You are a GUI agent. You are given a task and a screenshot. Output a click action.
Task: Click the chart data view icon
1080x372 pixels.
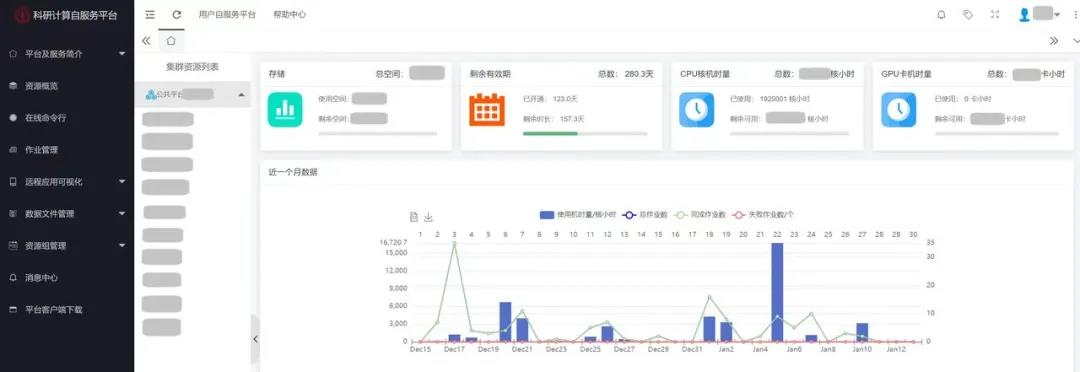pyautogui.click(x=414, y=217)
